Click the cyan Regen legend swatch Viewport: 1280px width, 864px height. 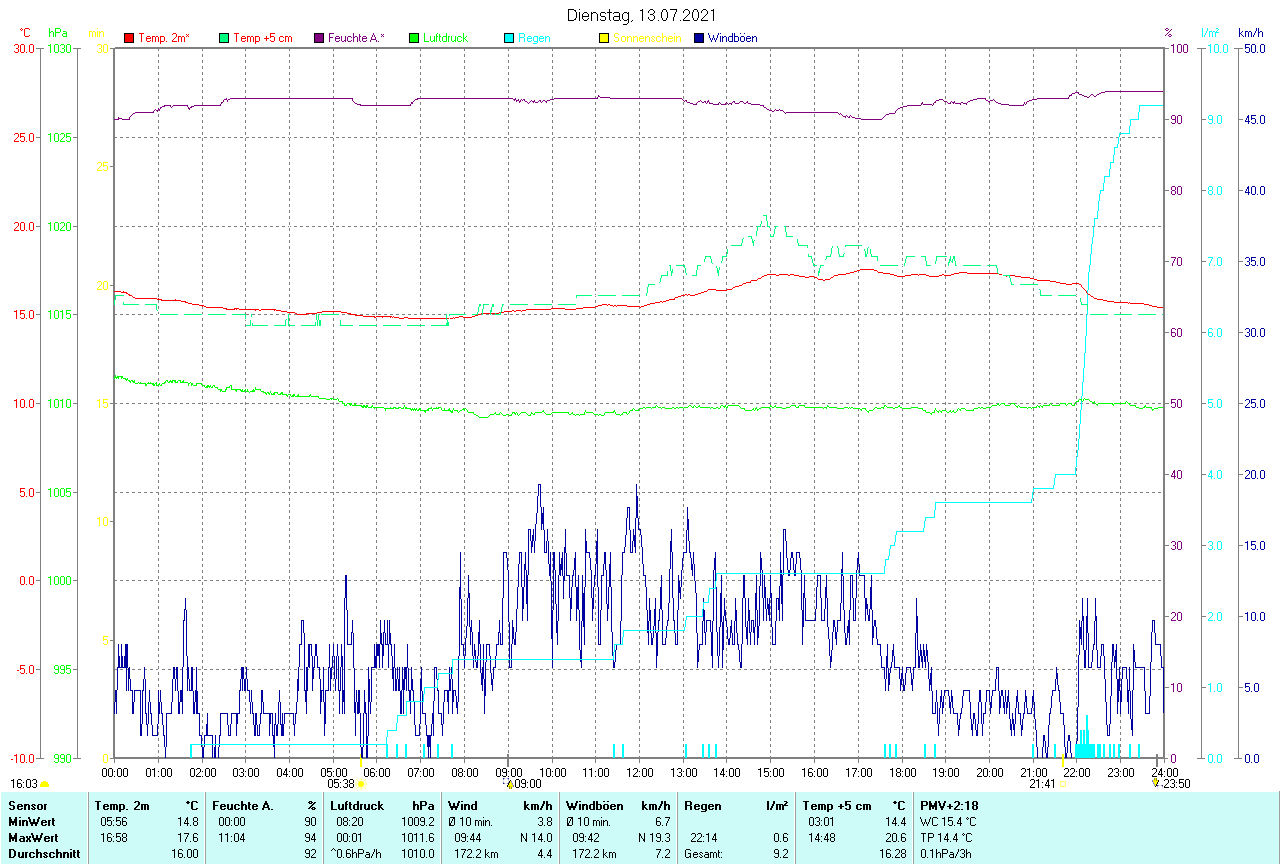click(509, 38)
